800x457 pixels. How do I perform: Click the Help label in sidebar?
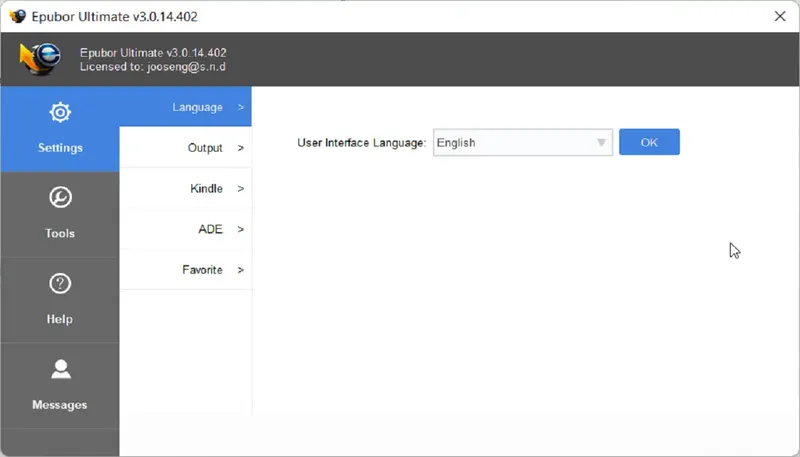[x=60, y=320]
